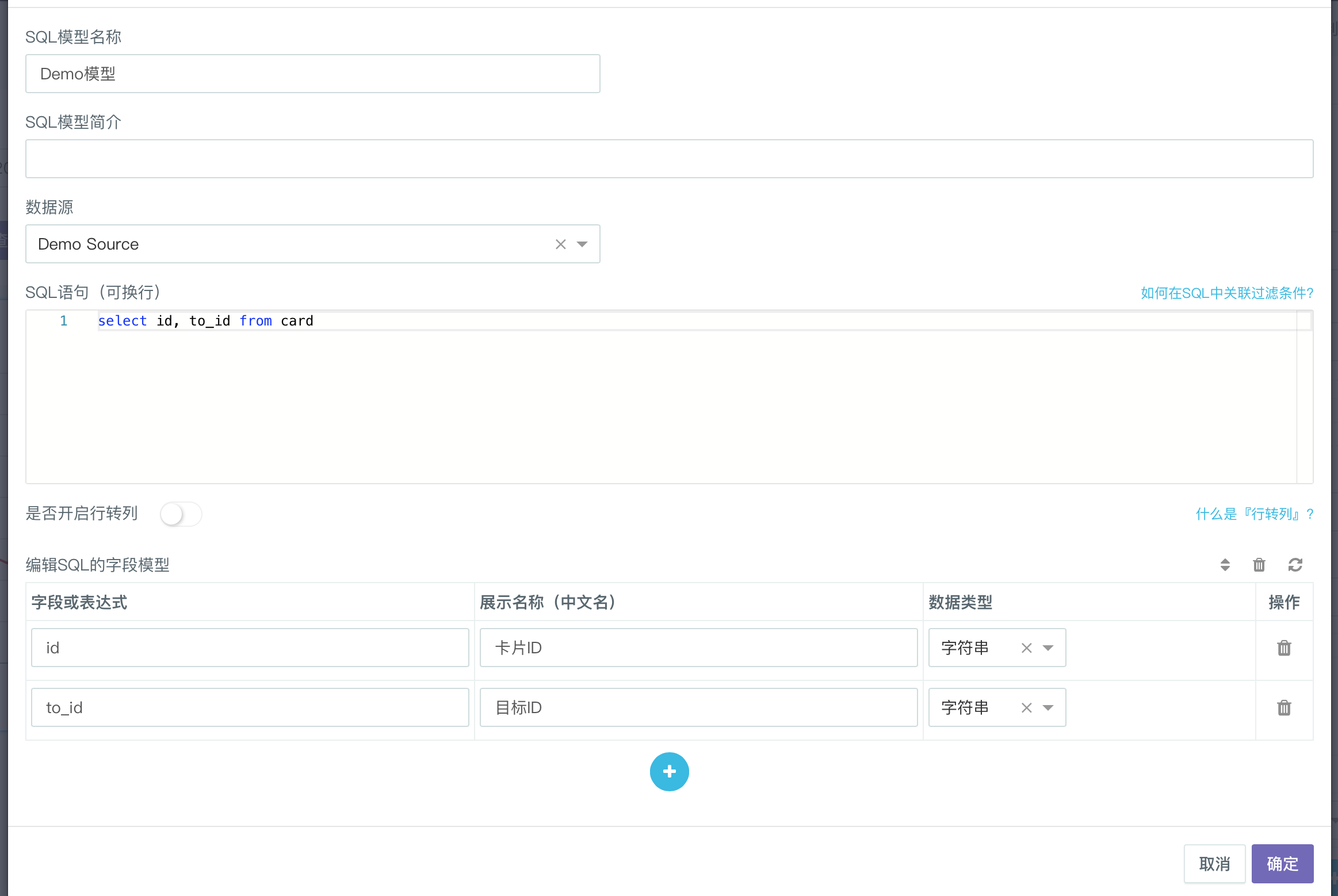Toggle the row-to-column switch
This screenshot has height=896, width=1338.
(181, 514)
